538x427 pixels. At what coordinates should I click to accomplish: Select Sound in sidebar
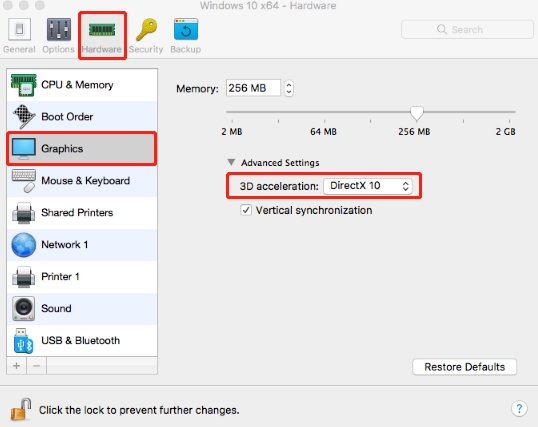pos(82,309)
